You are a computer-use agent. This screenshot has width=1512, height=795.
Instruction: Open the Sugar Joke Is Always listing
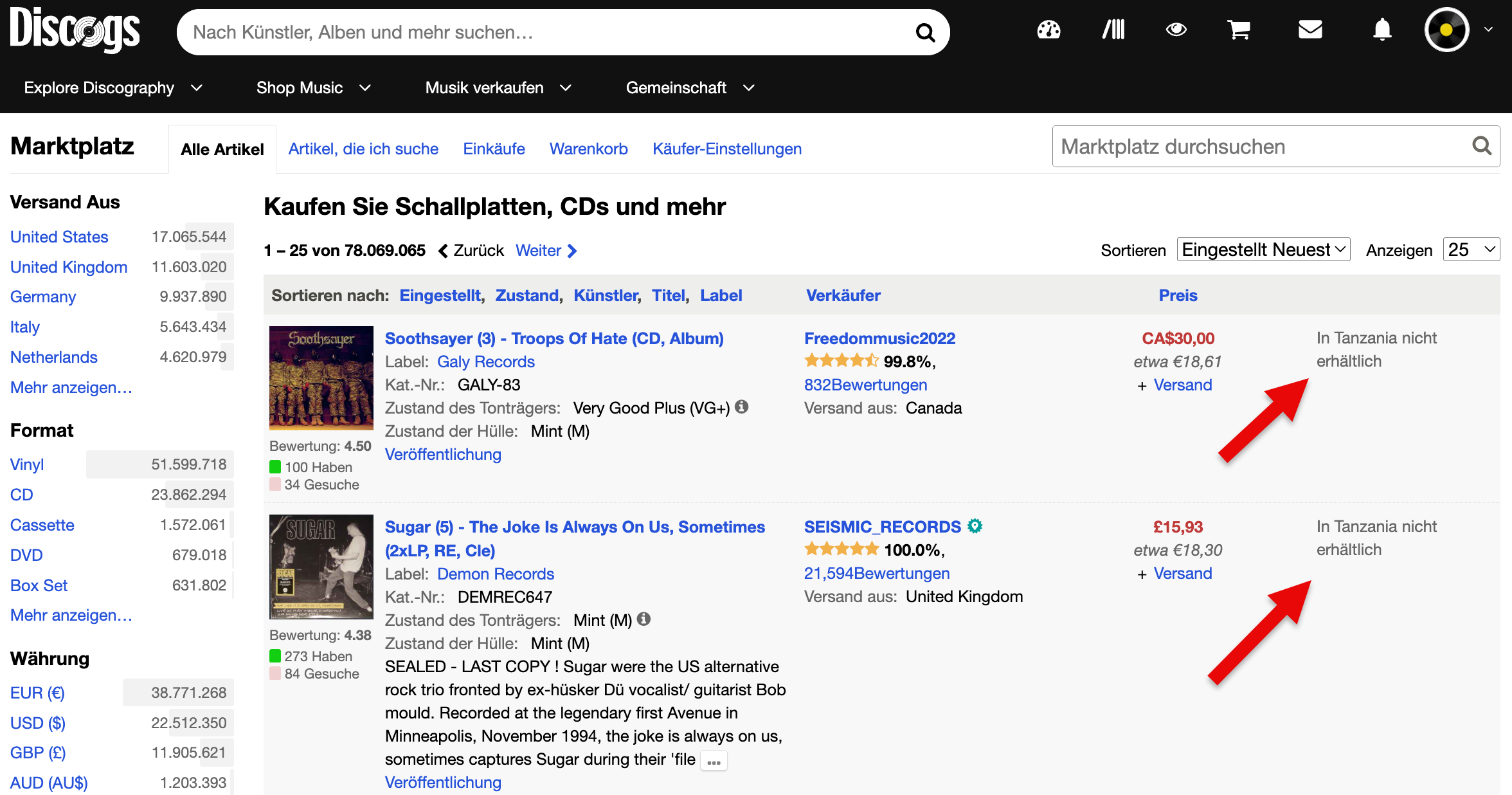(x=575, y=538)
